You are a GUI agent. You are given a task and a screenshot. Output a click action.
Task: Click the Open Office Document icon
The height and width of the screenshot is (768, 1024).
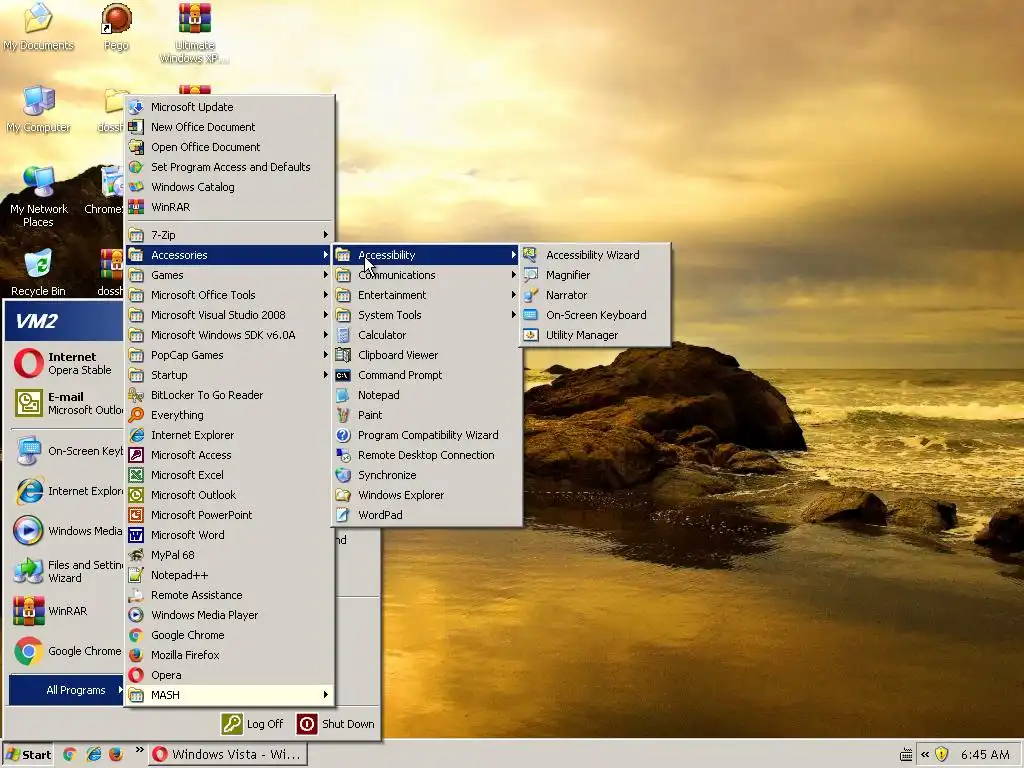pyautogui.click(x=136, y=147)
